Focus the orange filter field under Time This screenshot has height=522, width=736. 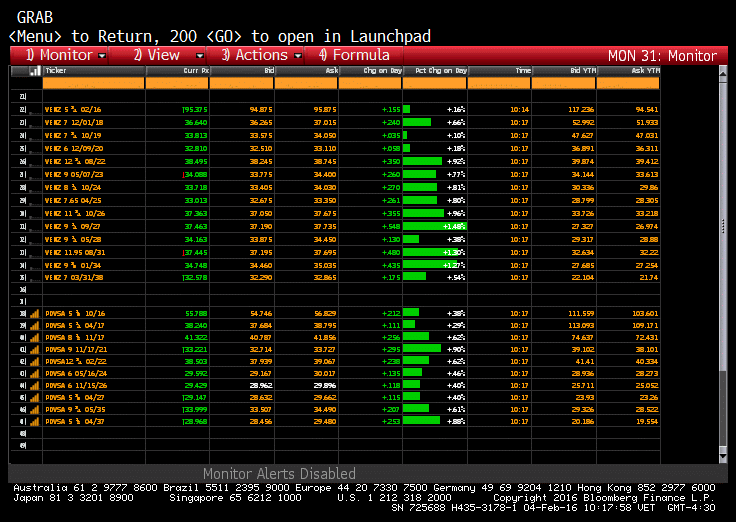coord(499,84)
